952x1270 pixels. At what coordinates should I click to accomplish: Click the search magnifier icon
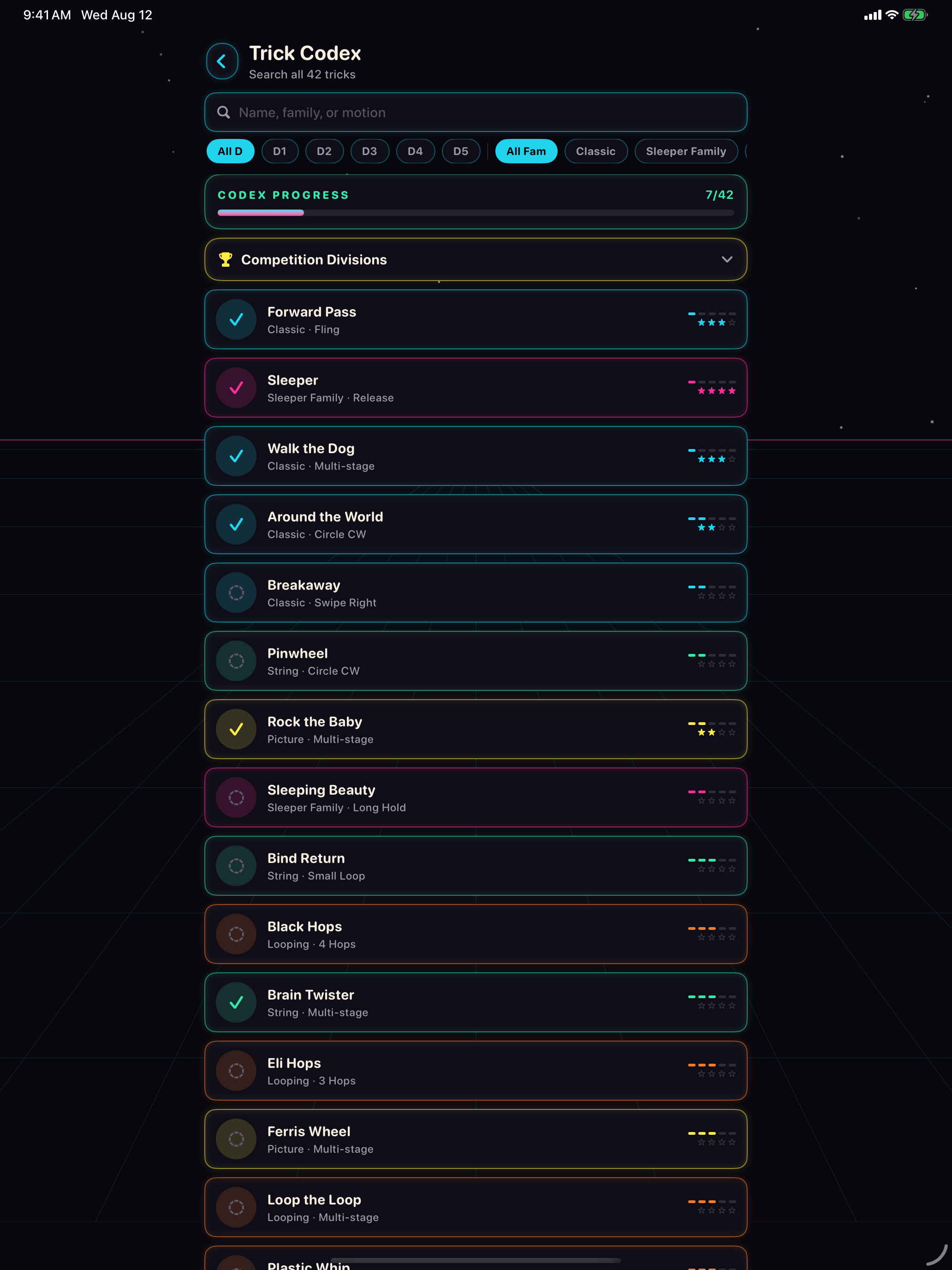pyautogui.click(x=224, y=113)
